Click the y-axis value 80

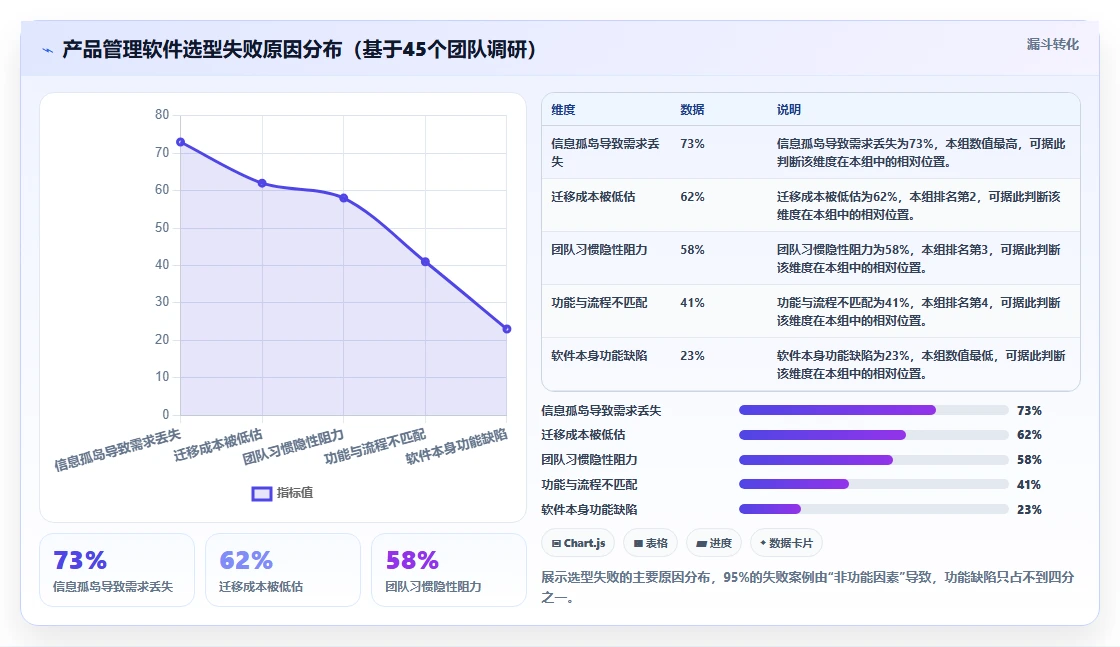point(162,115)
